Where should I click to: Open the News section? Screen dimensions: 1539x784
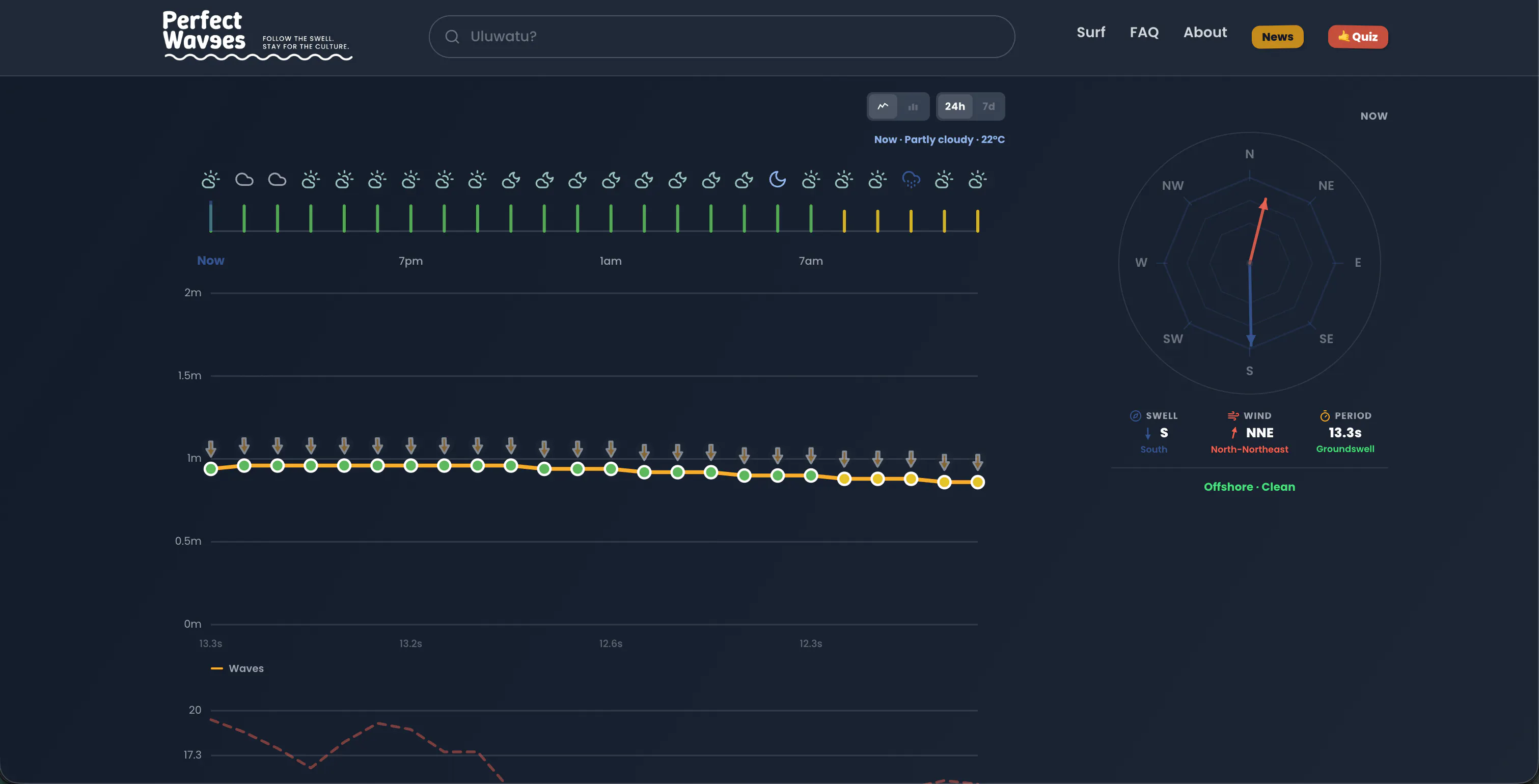(x=1277, y=37)
